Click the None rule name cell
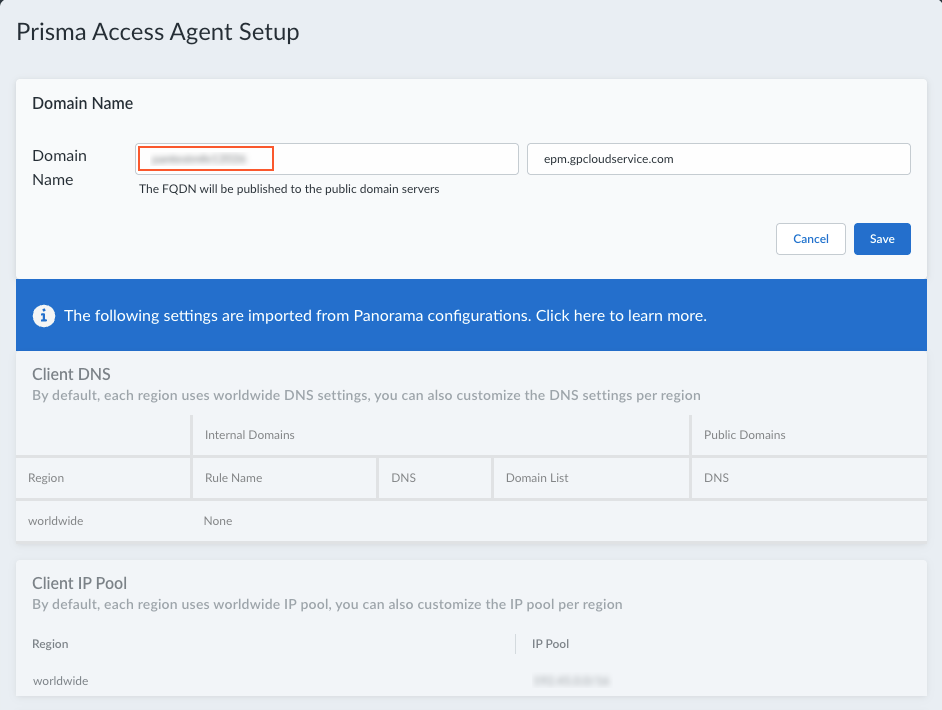The width and height of the screenshot is (942, 710). tap(217, 521)
